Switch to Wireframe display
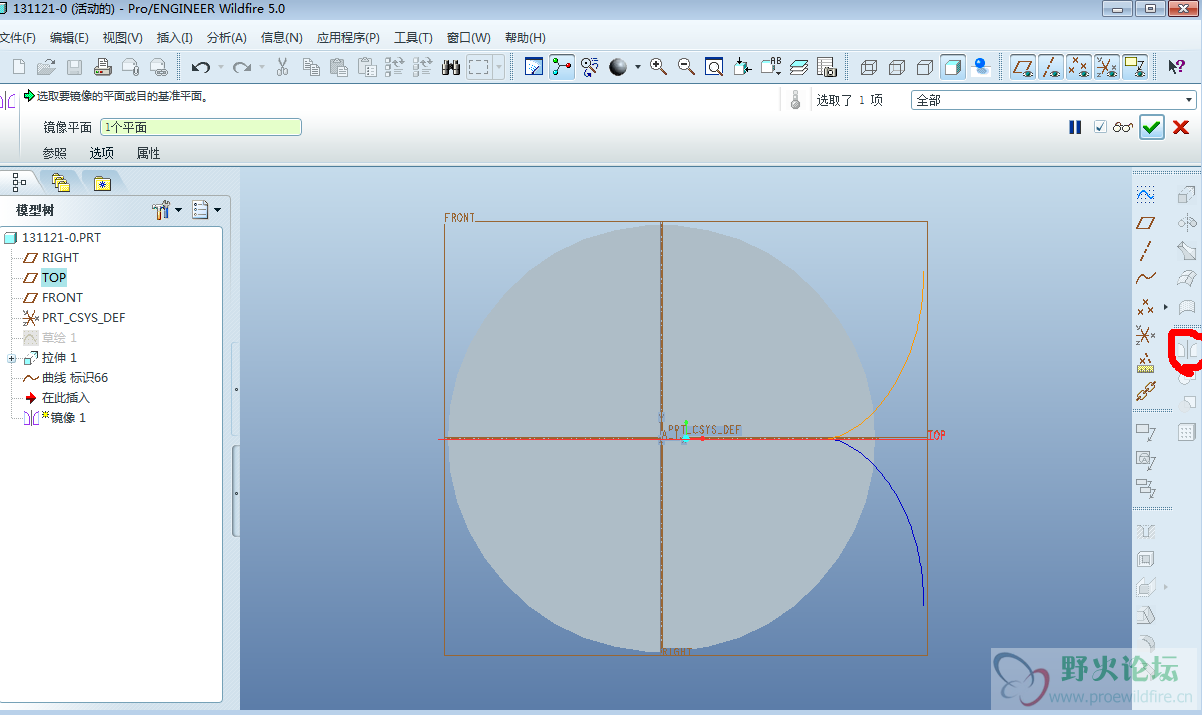The width and height of the screenshot is (1202, 715). click(x=869, y=67)
